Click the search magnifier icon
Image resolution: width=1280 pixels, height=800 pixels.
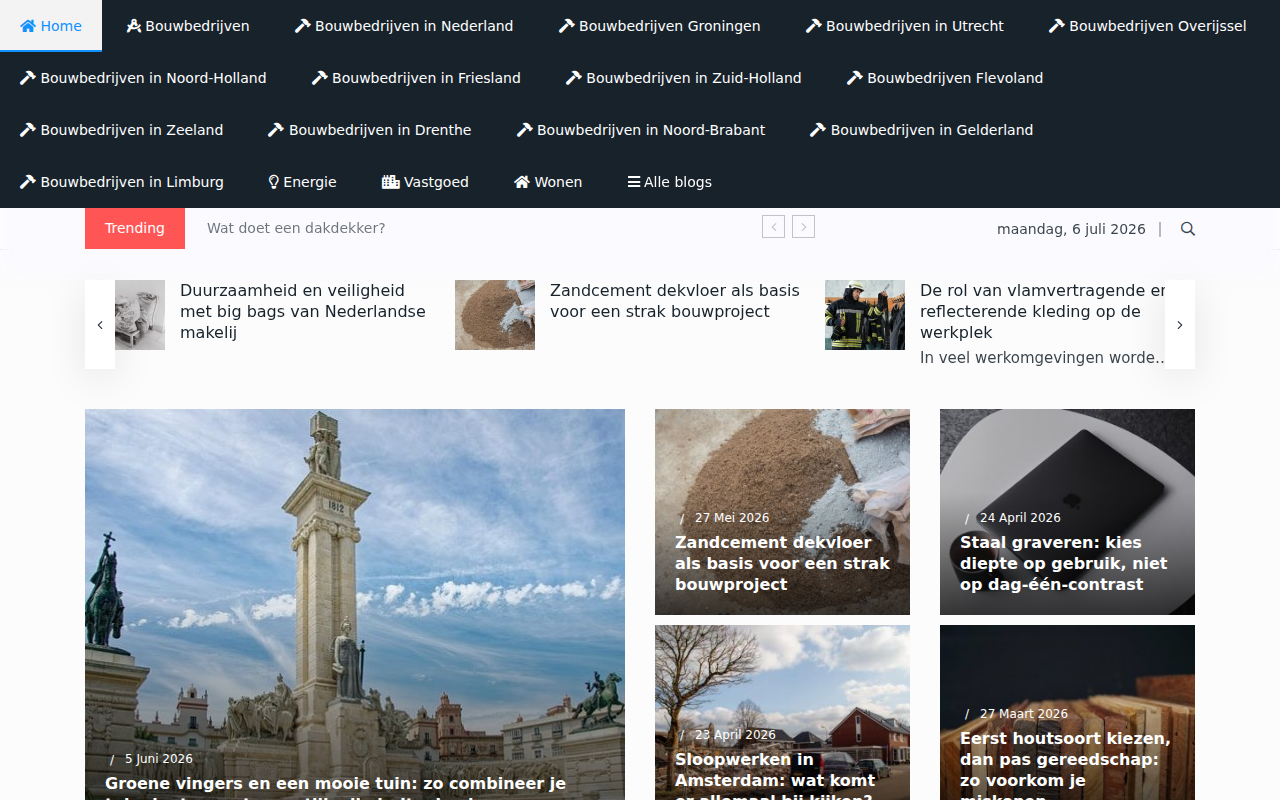pyautogui.click(x=1188, y=229)
